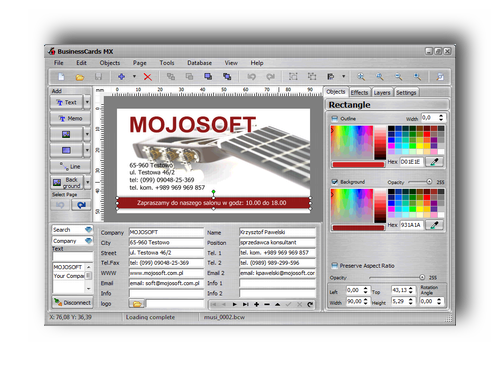The height and width of the screenshot is (370, 500).
Task: Browse for logo with folder button
Action: 137,304
